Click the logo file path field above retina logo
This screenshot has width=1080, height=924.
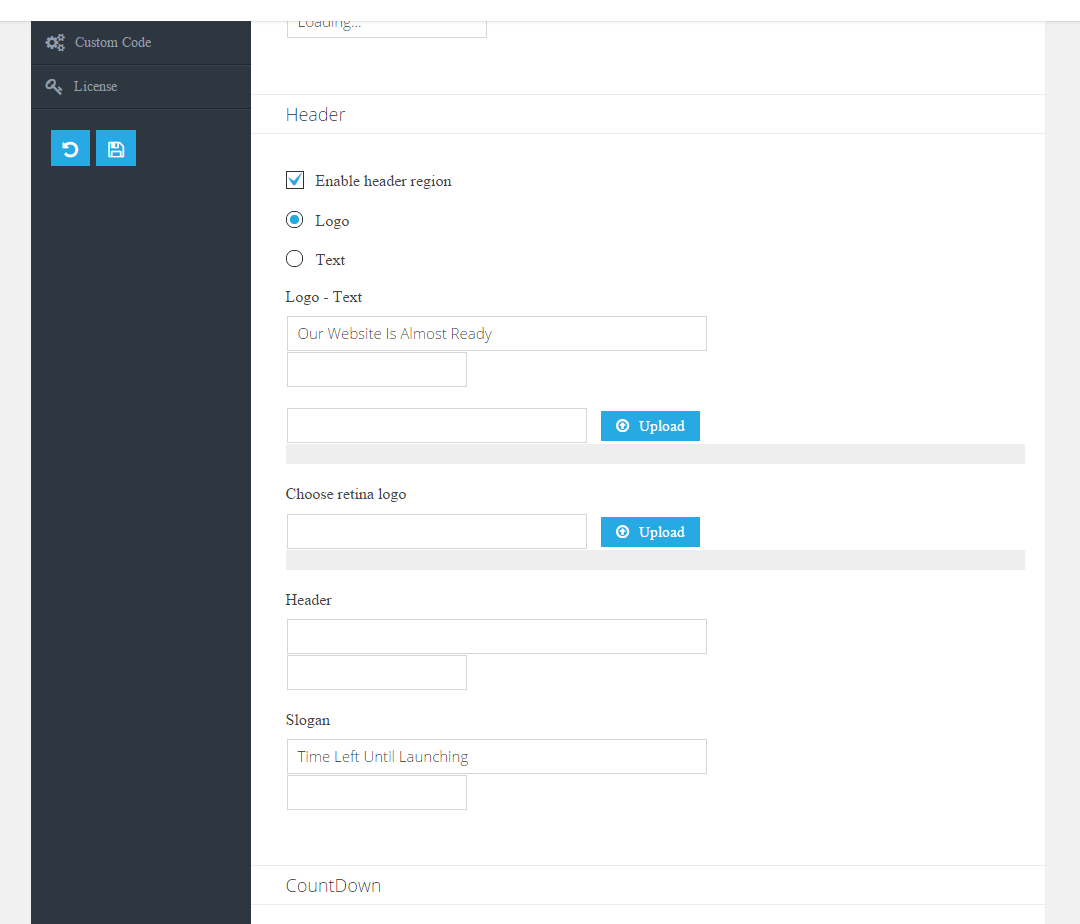coord(436,426)
